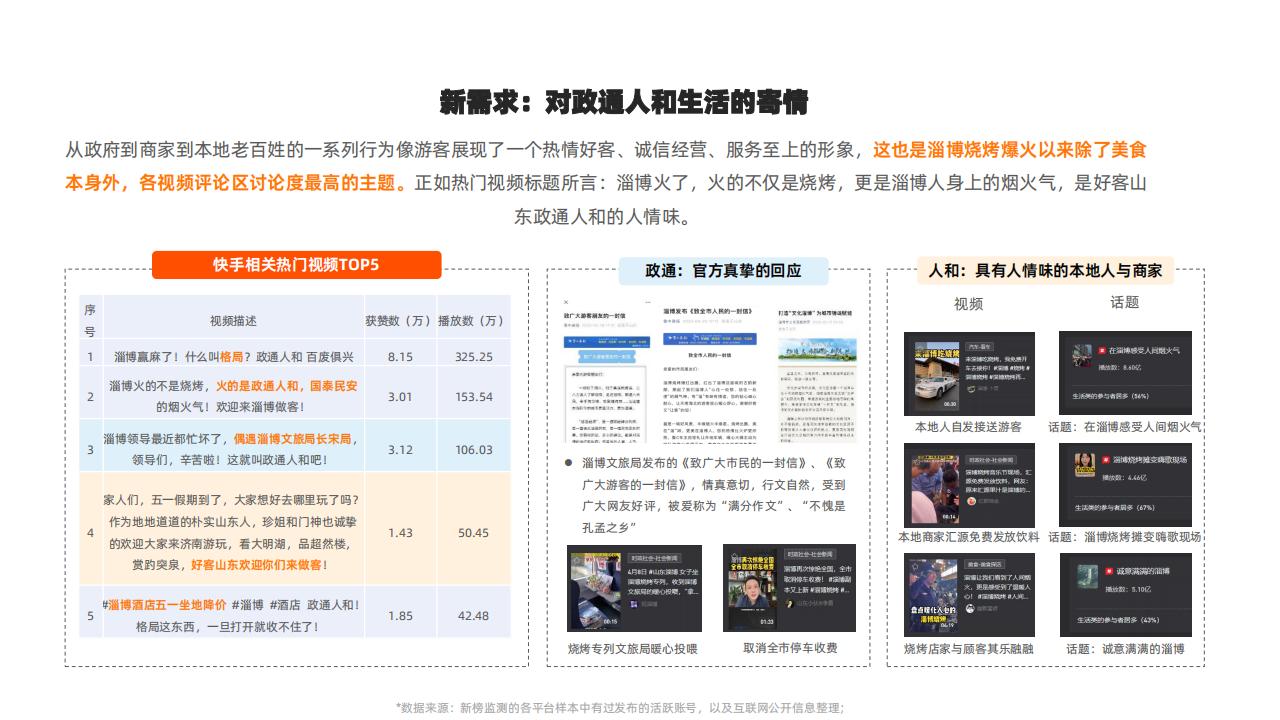This screenshot has height=720, width=1280.
Task: Select the plays value 42.48
Action: pos(474,616)
